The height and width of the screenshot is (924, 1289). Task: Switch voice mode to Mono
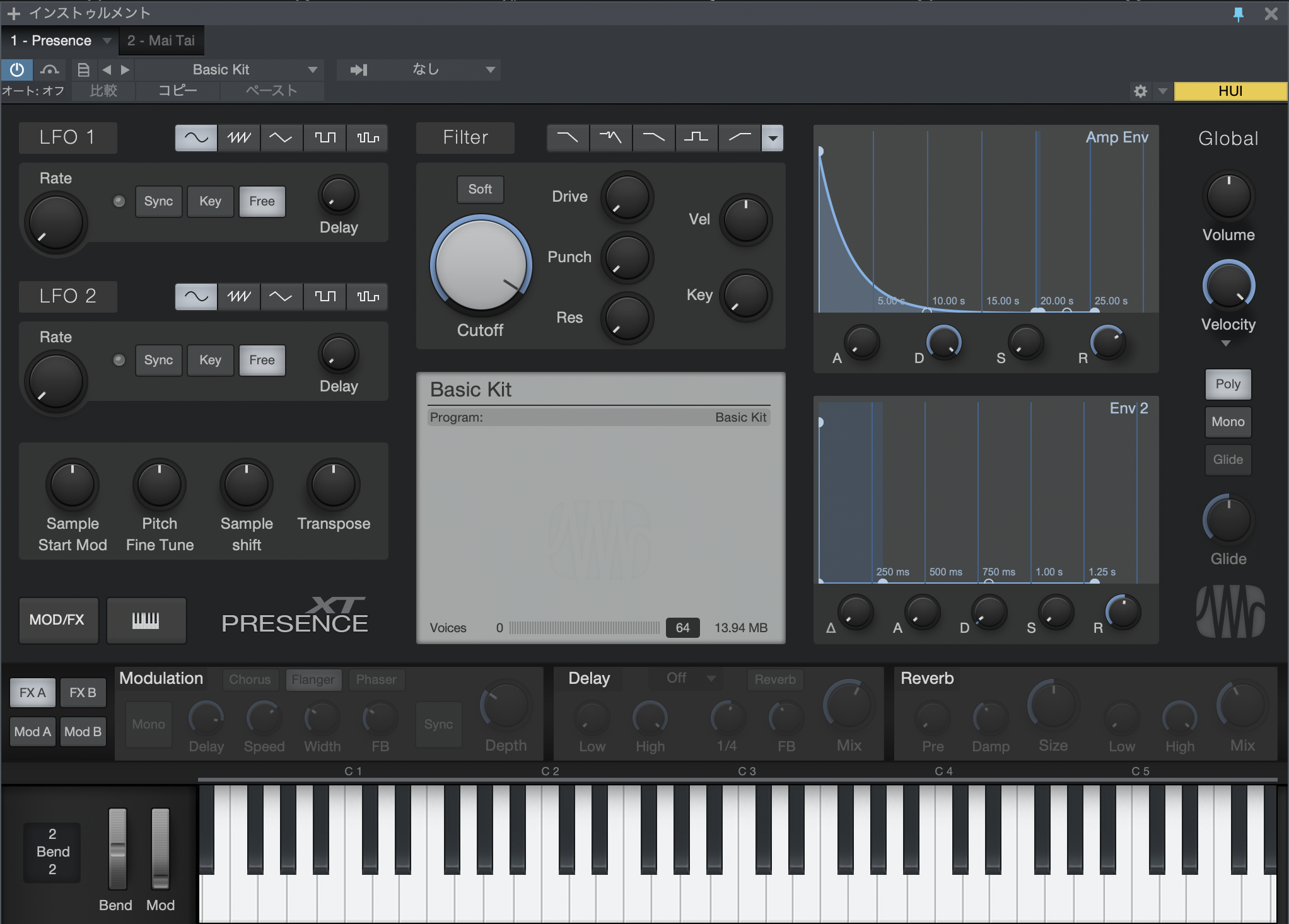[x=1227, y=422]
